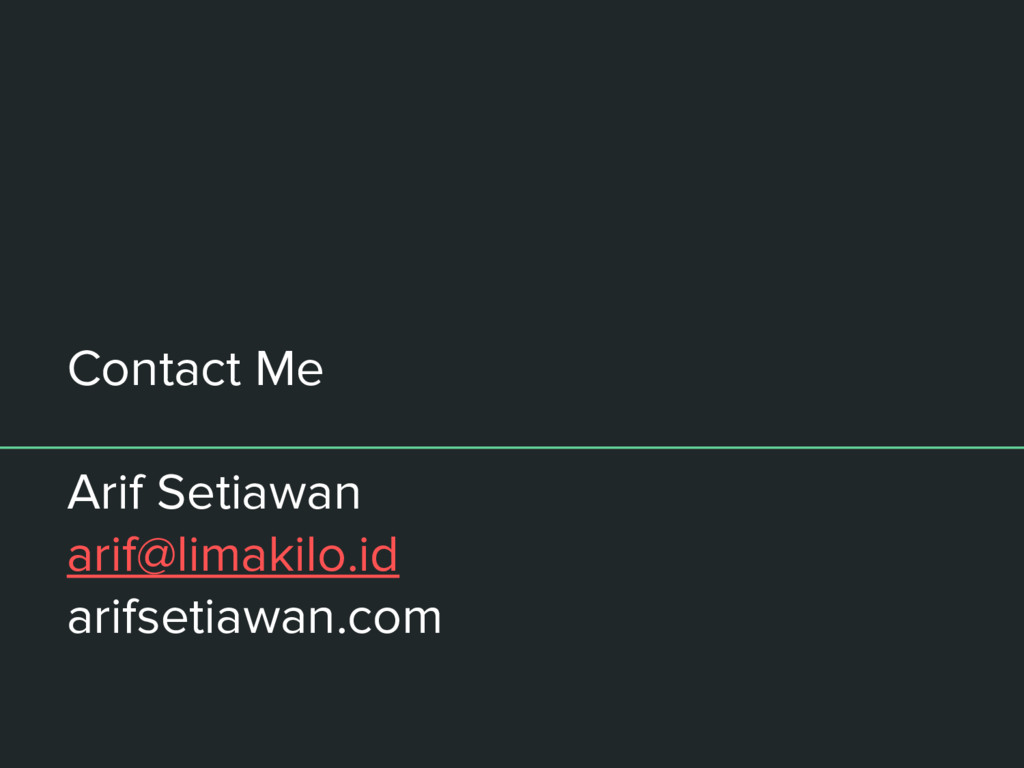Click the capital 'C' starting the title
The width and height of the screenshot is (1024, 768).
coord(86,370)
